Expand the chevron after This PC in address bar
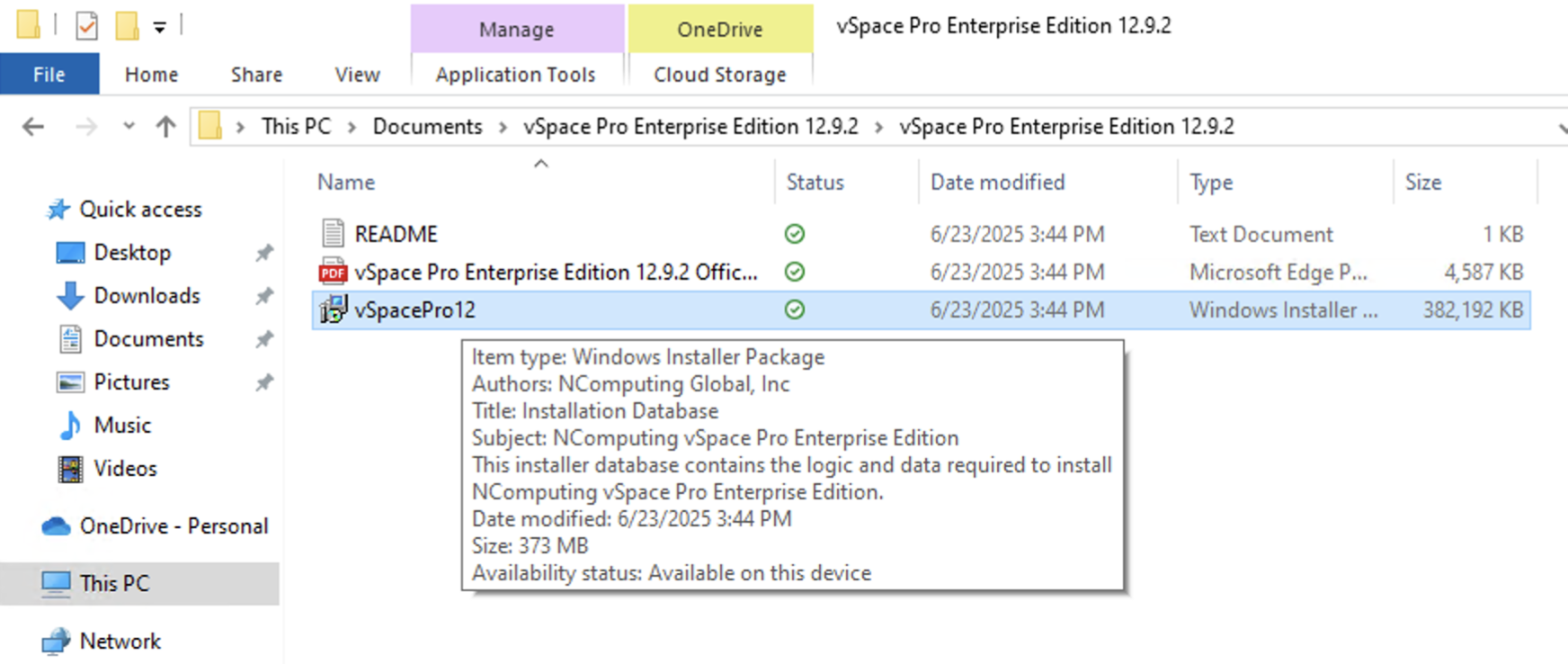Image resolution: width=1568 pixels, height=664 pixels. point(352,128)
